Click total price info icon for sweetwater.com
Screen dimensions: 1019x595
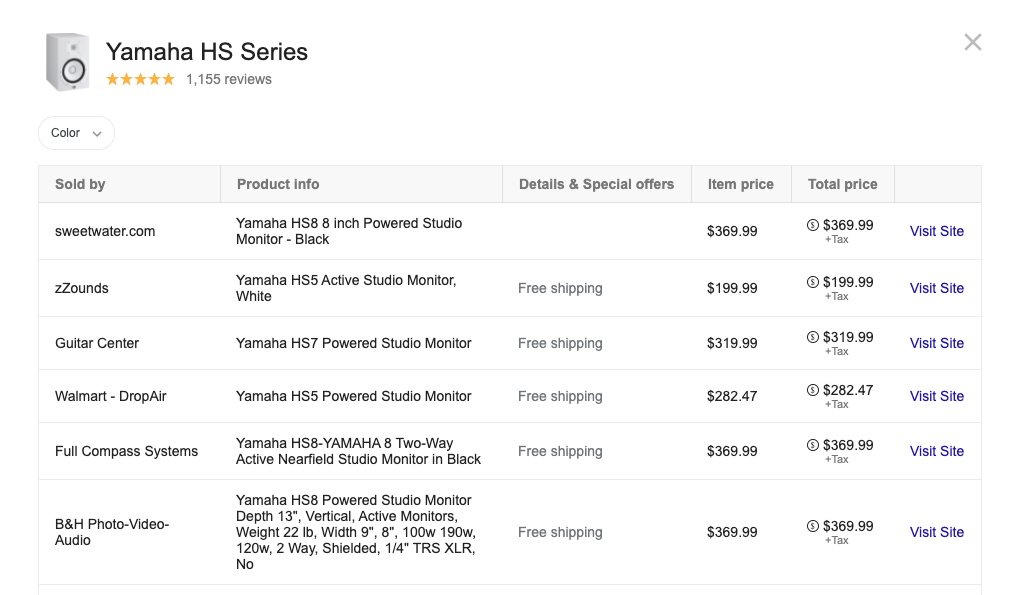tap(813, 225)
